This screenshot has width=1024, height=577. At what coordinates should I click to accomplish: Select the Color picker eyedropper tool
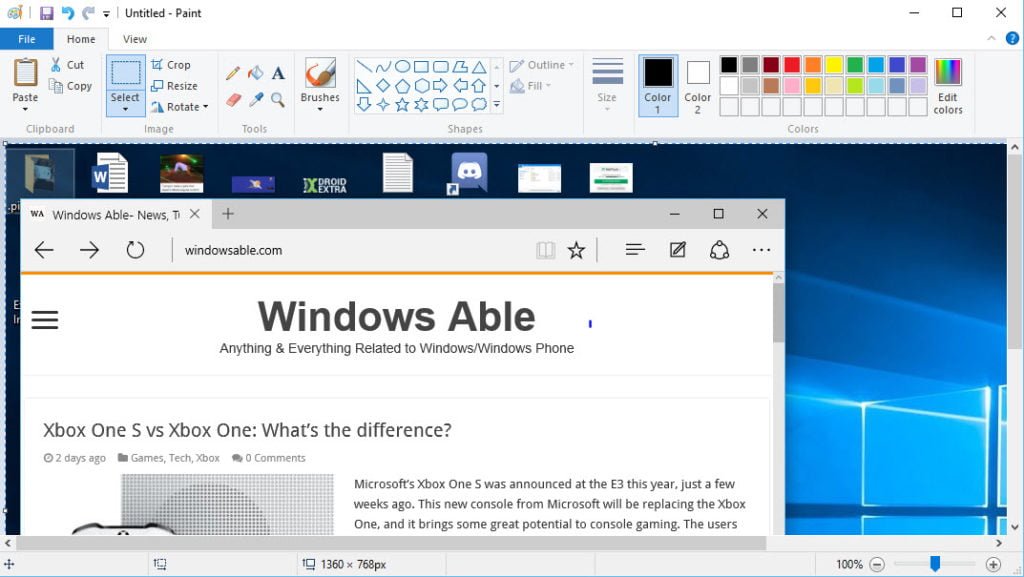tap(256, 99)
